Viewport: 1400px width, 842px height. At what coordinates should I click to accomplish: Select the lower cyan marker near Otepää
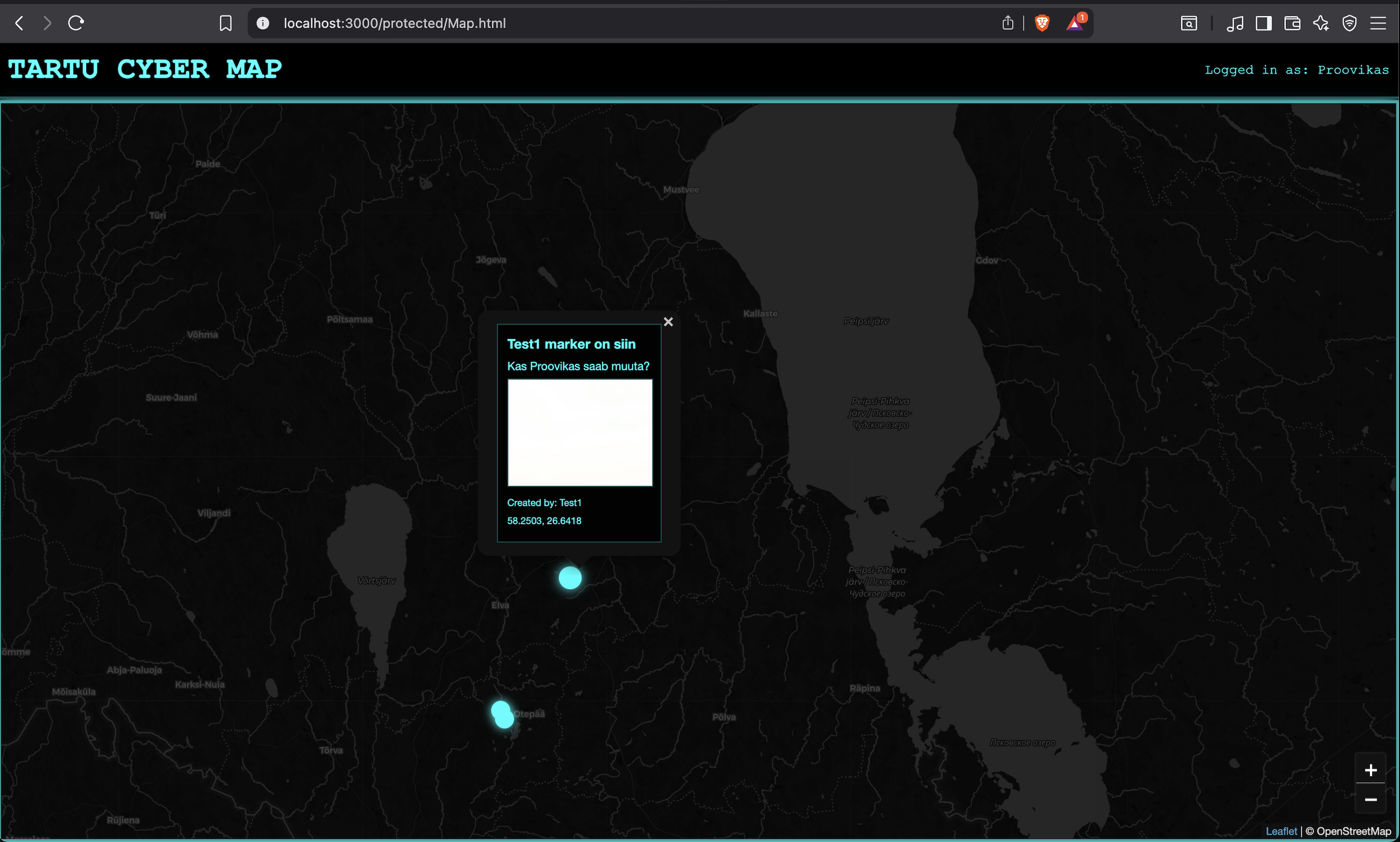(x=504, y=720)
